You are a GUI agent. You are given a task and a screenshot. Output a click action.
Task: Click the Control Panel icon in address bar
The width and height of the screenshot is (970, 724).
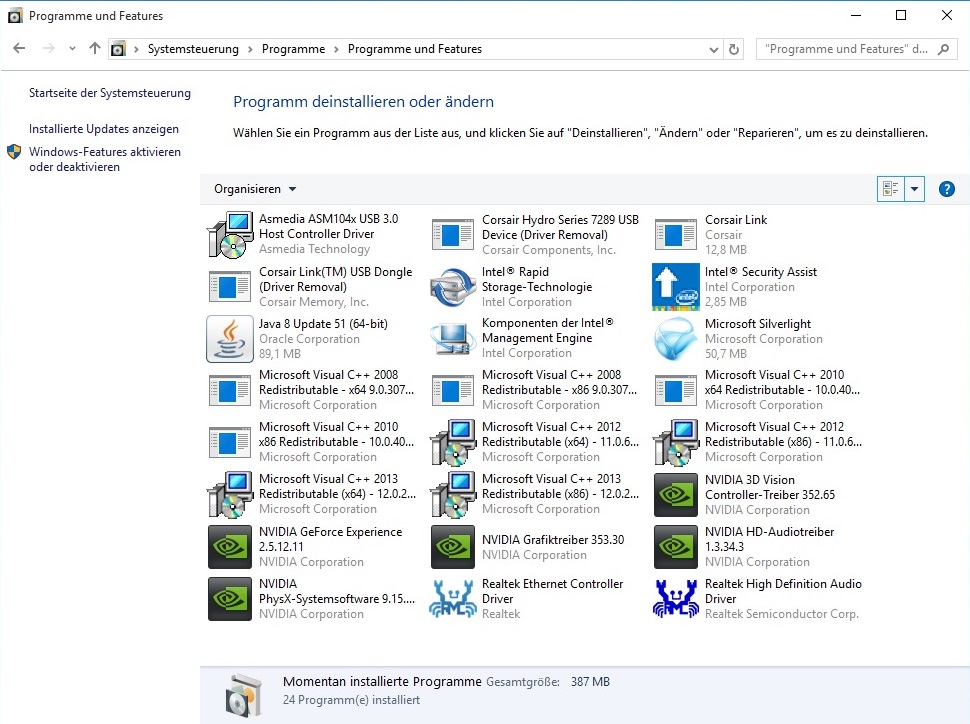tap(118, 49)
